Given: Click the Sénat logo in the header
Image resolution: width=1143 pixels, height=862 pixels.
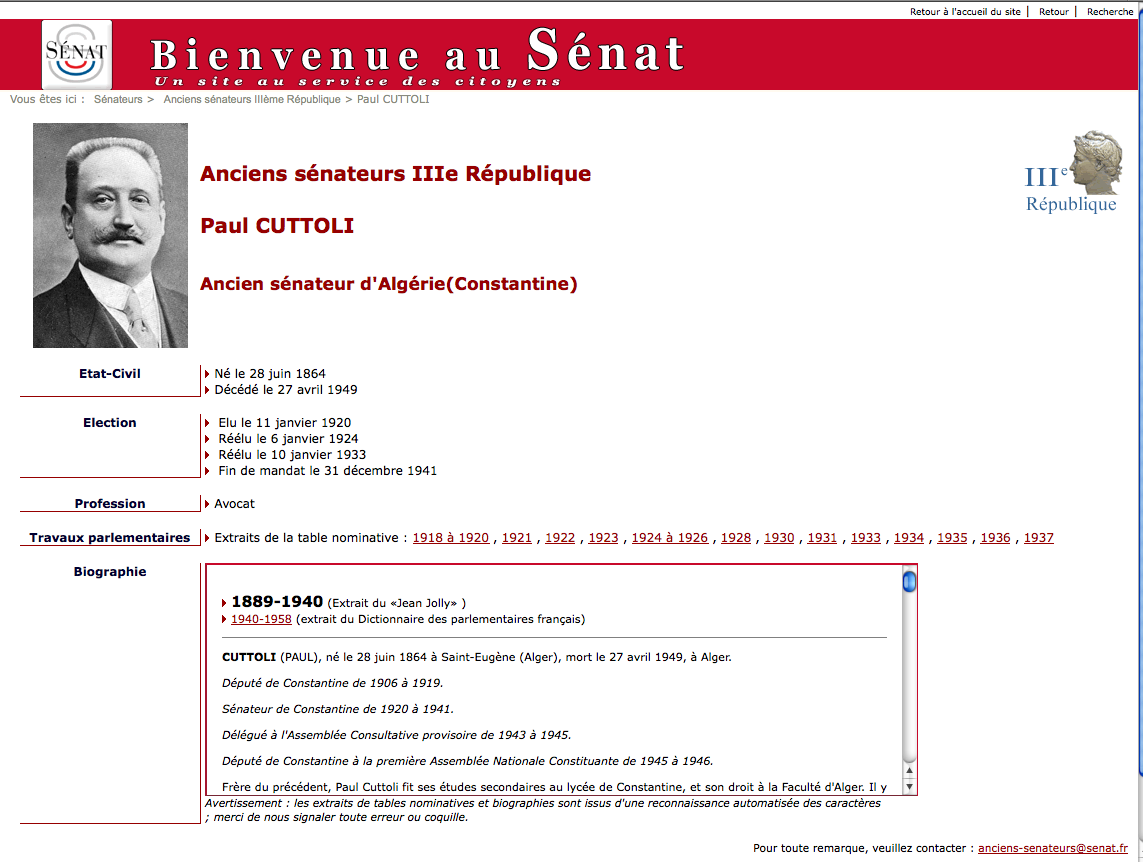Looking at the screenshot, I should 77,55.
